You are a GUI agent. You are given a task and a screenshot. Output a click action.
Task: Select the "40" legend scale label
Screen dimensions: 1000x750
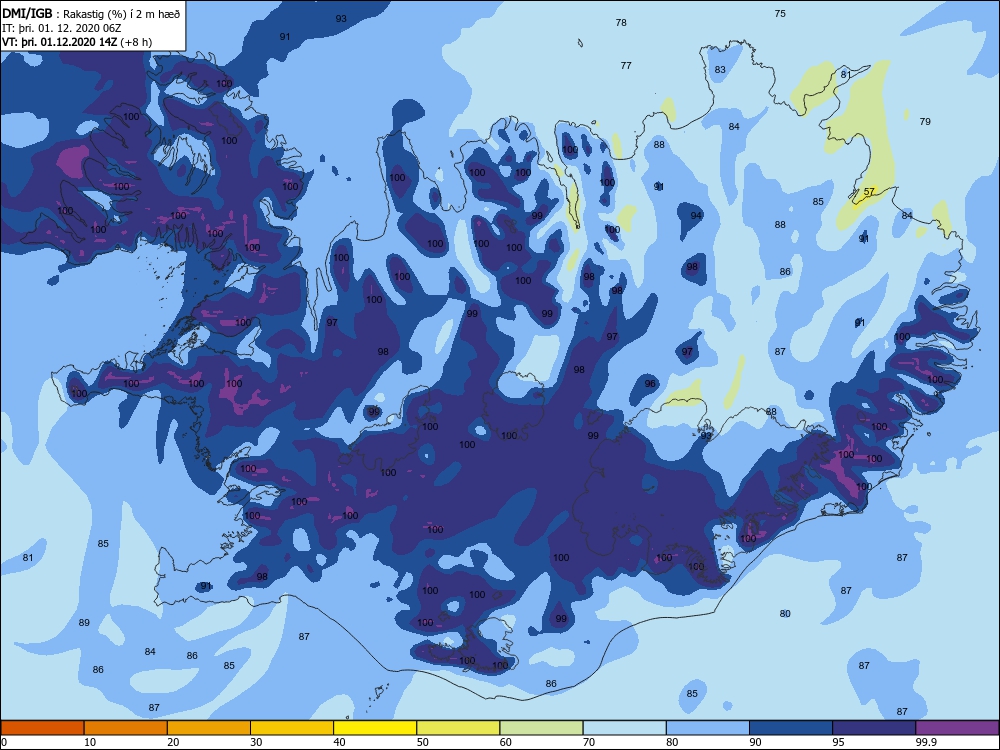(x=339, y=742)
